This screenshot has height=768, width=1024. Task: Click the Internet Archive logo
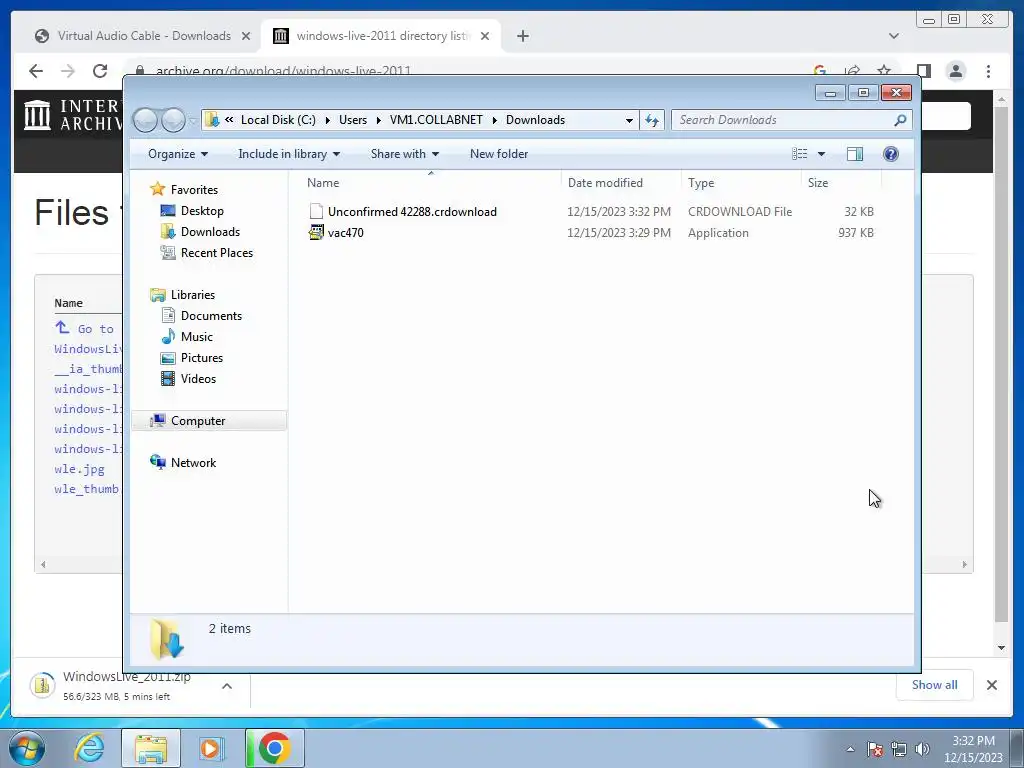point(72,115)
